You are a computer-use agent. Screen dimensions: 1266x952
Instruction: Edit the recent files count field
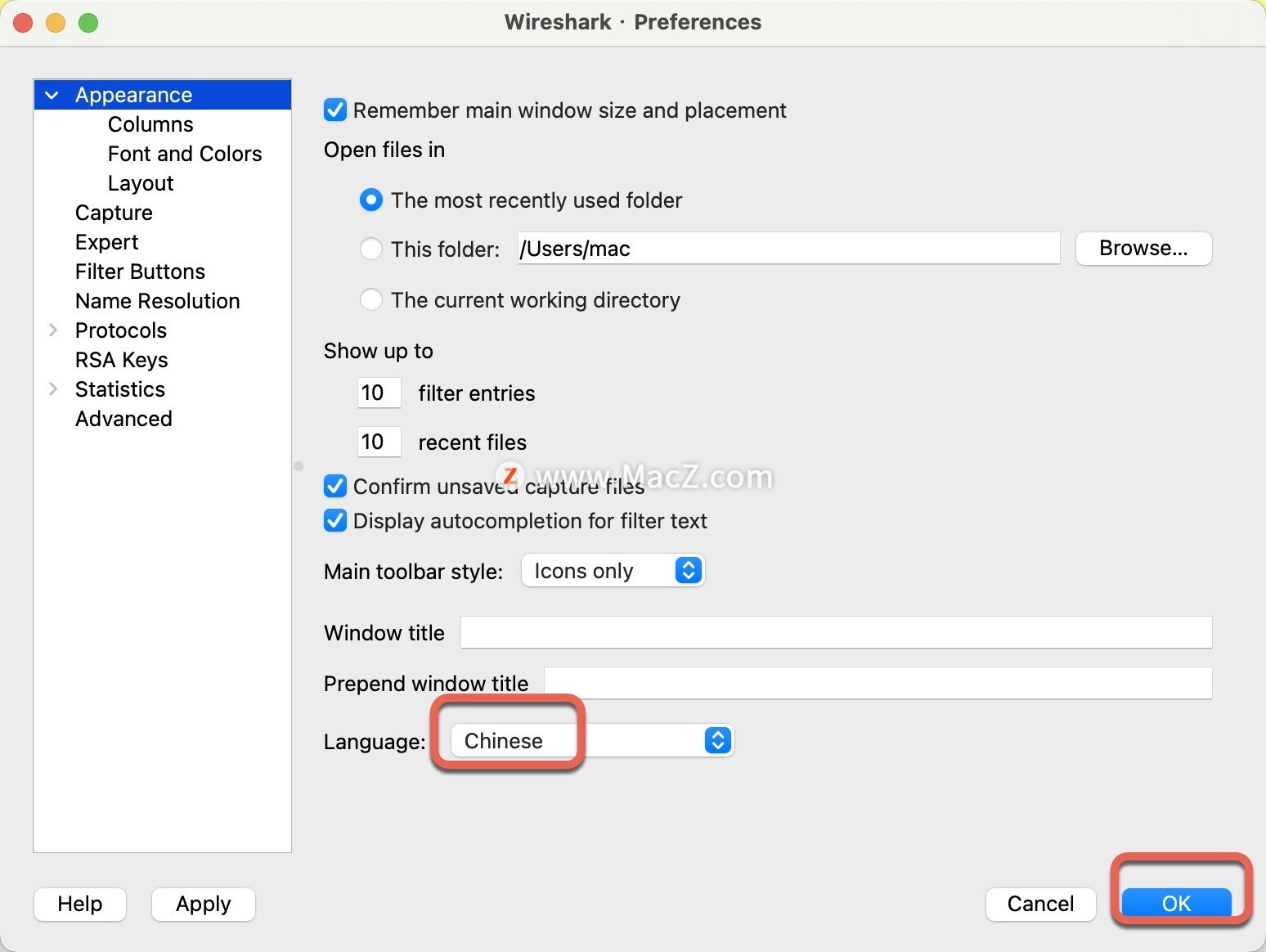click(379, 442)
